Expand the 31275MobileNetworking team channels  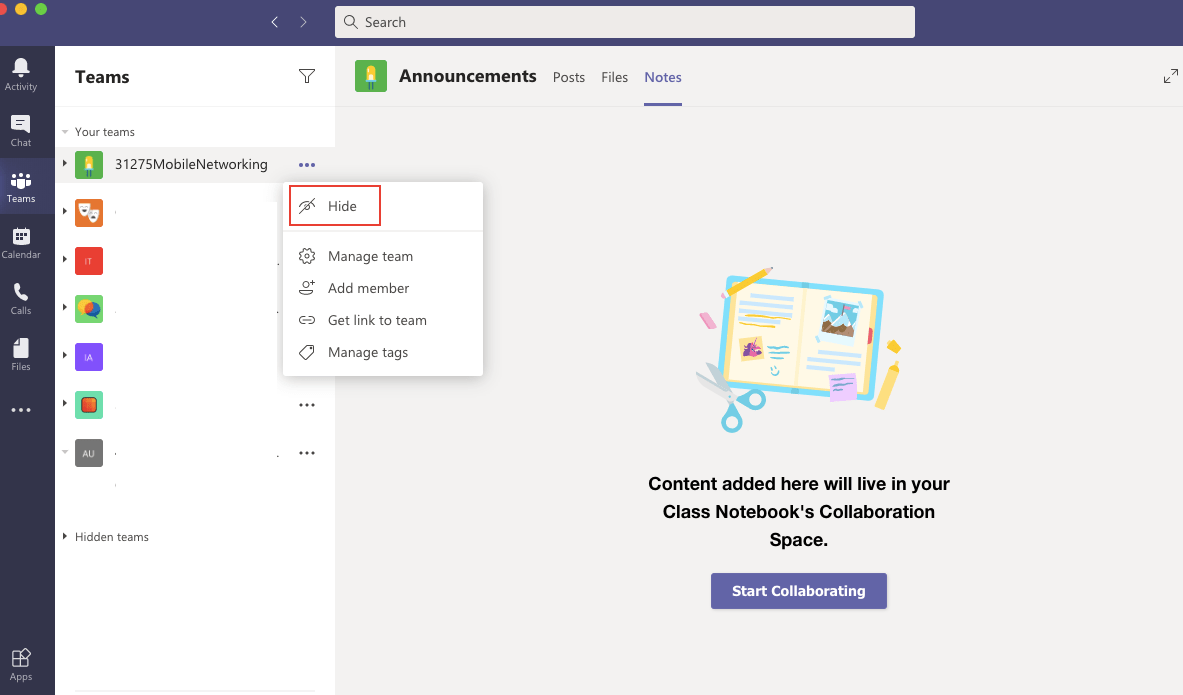[x=65, y=164]
